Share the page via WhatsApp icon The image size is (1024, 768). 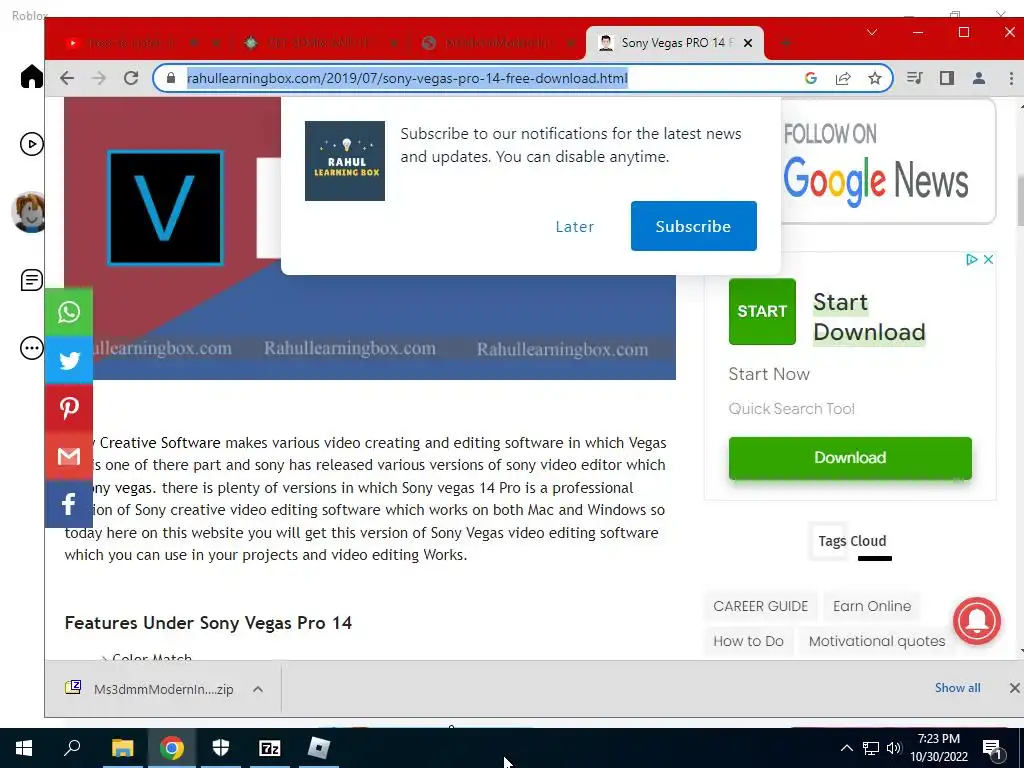coord(69,312)
